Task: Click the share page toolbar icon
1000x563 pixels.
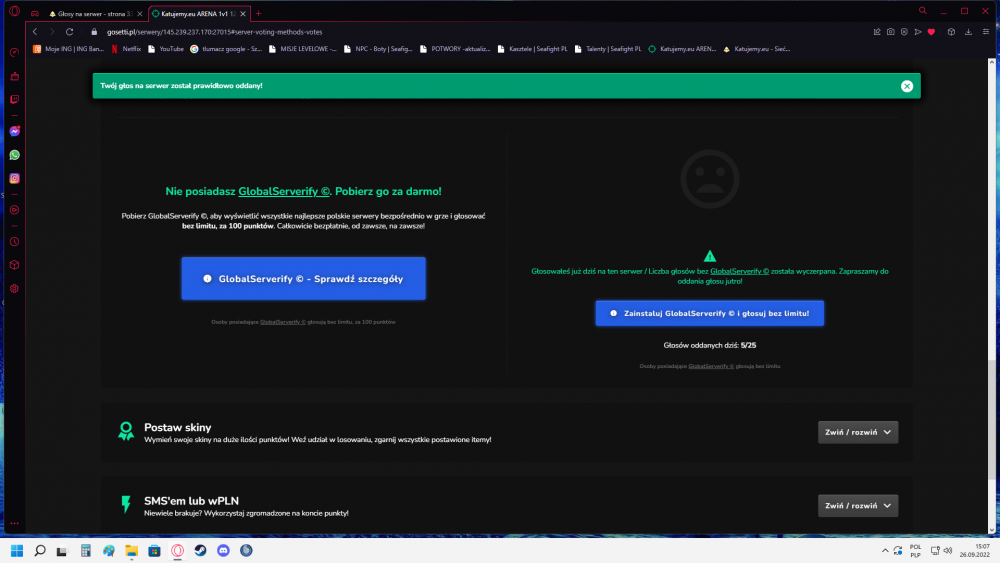Action: (877, 32)
